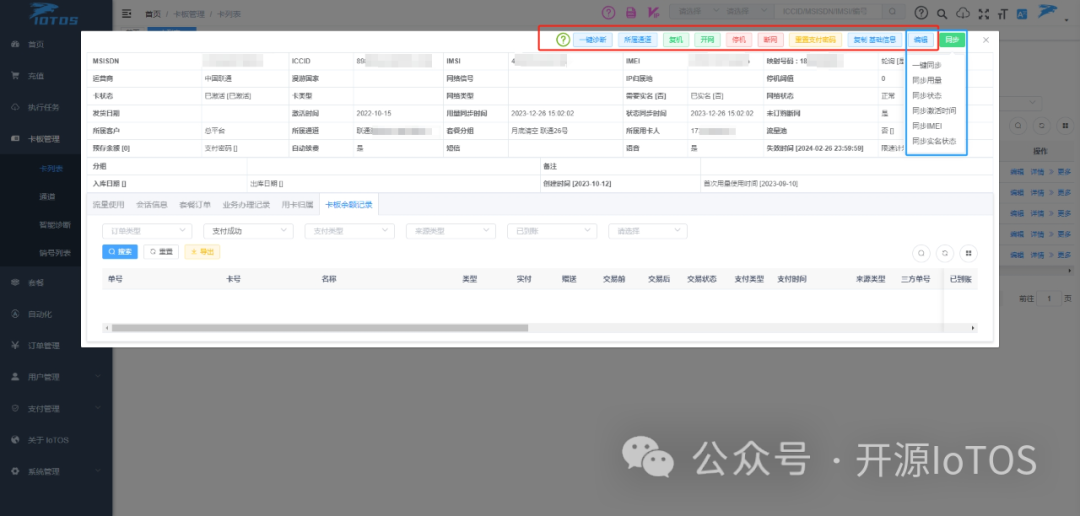Click the IoTOS avatar logo at top right

coord(1049,12)
